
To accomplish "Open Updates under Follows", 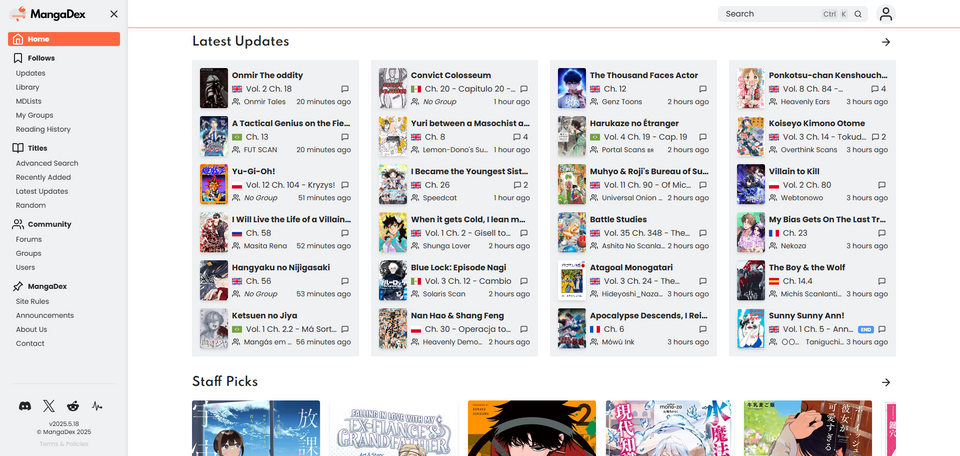I will click(x=31, y=73).
